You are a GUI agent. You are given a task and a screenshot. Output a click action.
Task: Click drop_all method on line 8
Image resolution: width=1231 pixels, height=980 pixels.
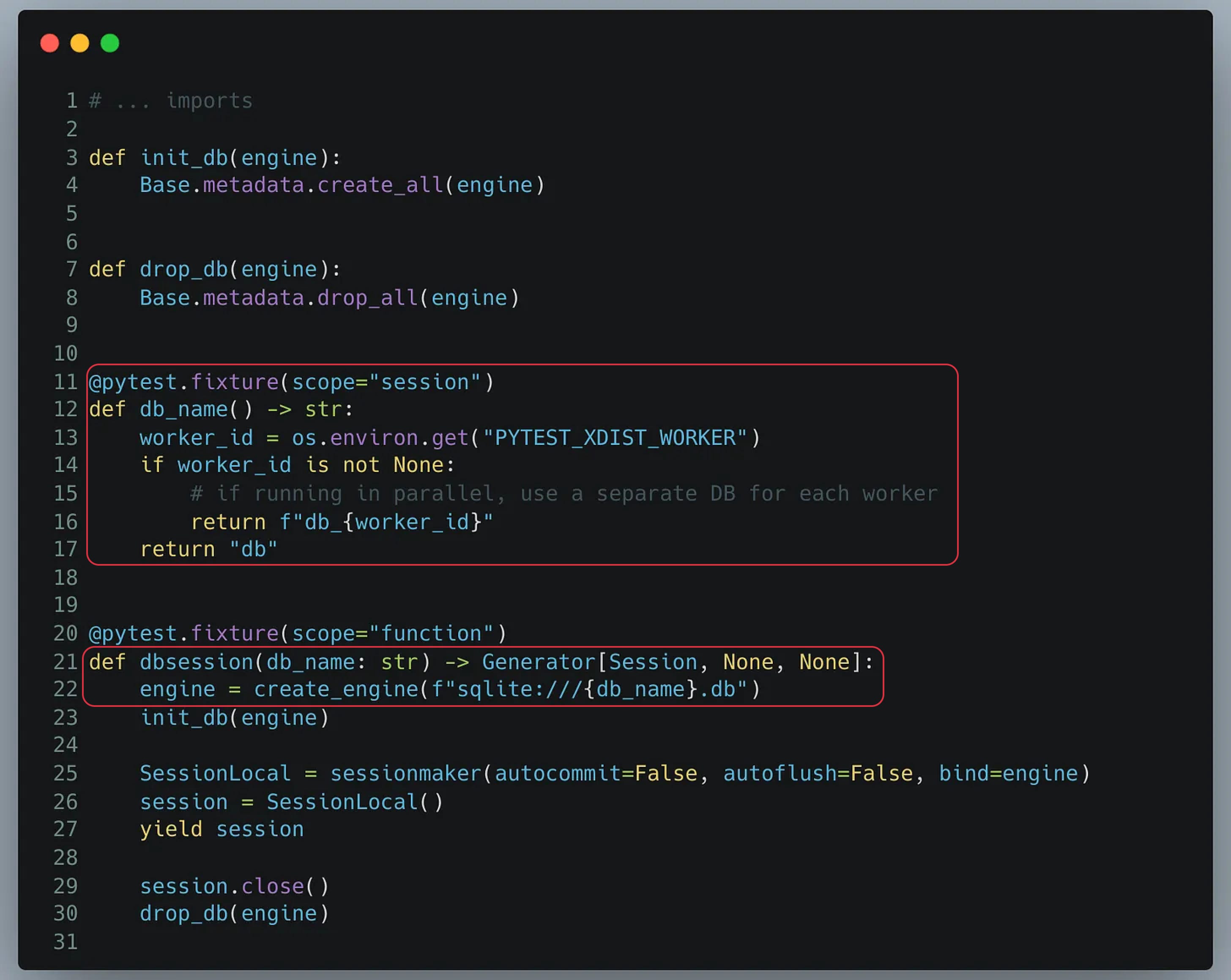[x=367, y=298]
